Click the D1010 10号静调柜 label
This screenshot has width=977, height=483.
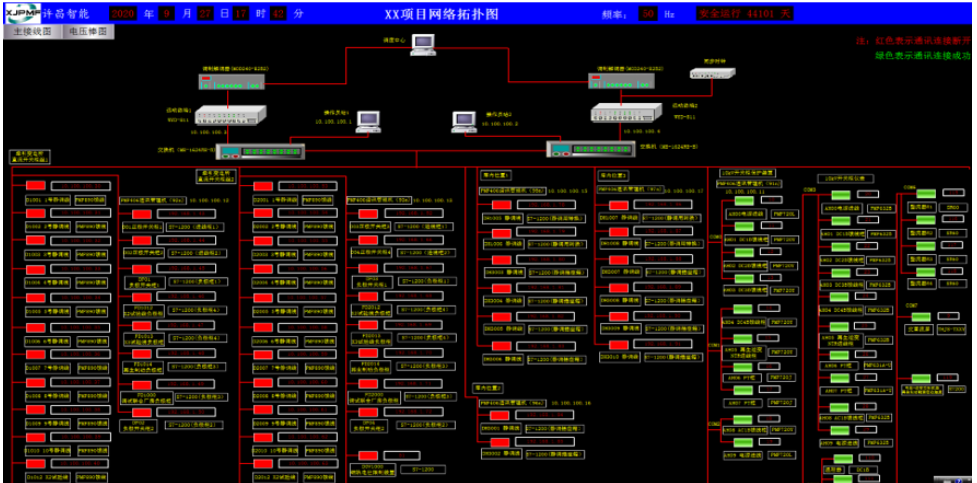point(48,450)
